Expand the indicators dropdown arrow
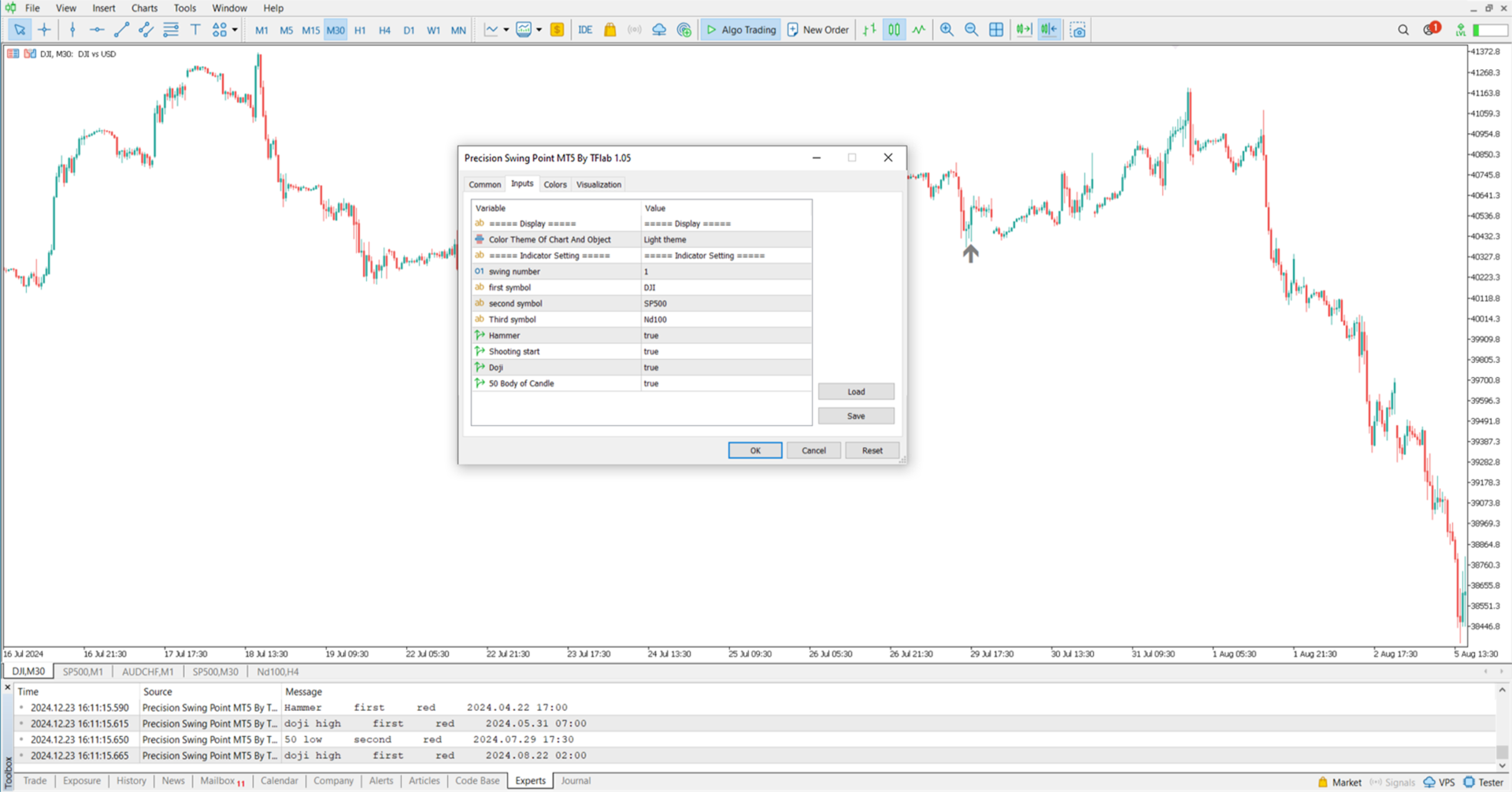Viewport: 1512px width, 792px height. coord(539,30)
